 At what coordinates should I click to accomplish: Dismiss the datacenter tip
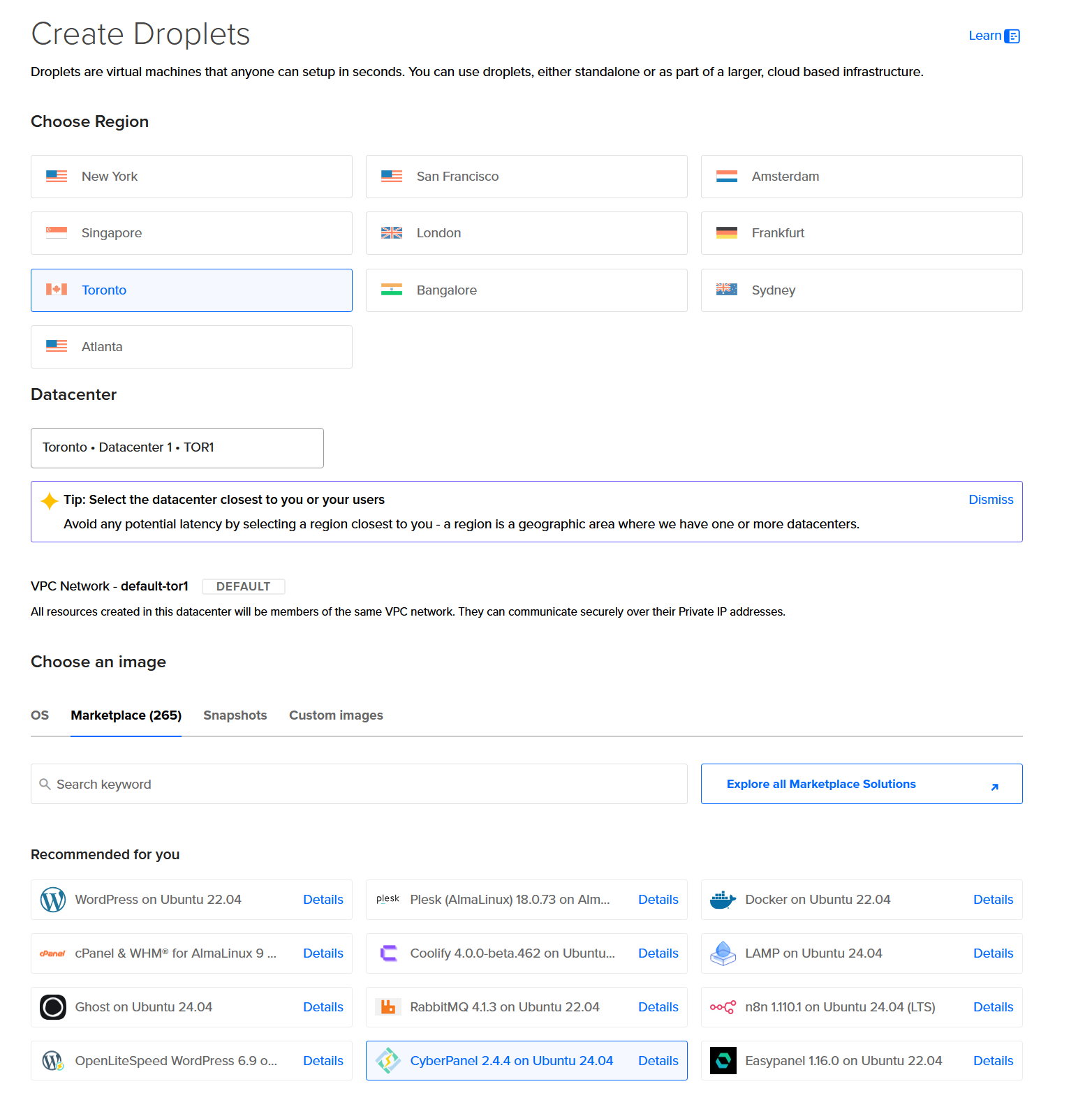click(x=990, y=500)
